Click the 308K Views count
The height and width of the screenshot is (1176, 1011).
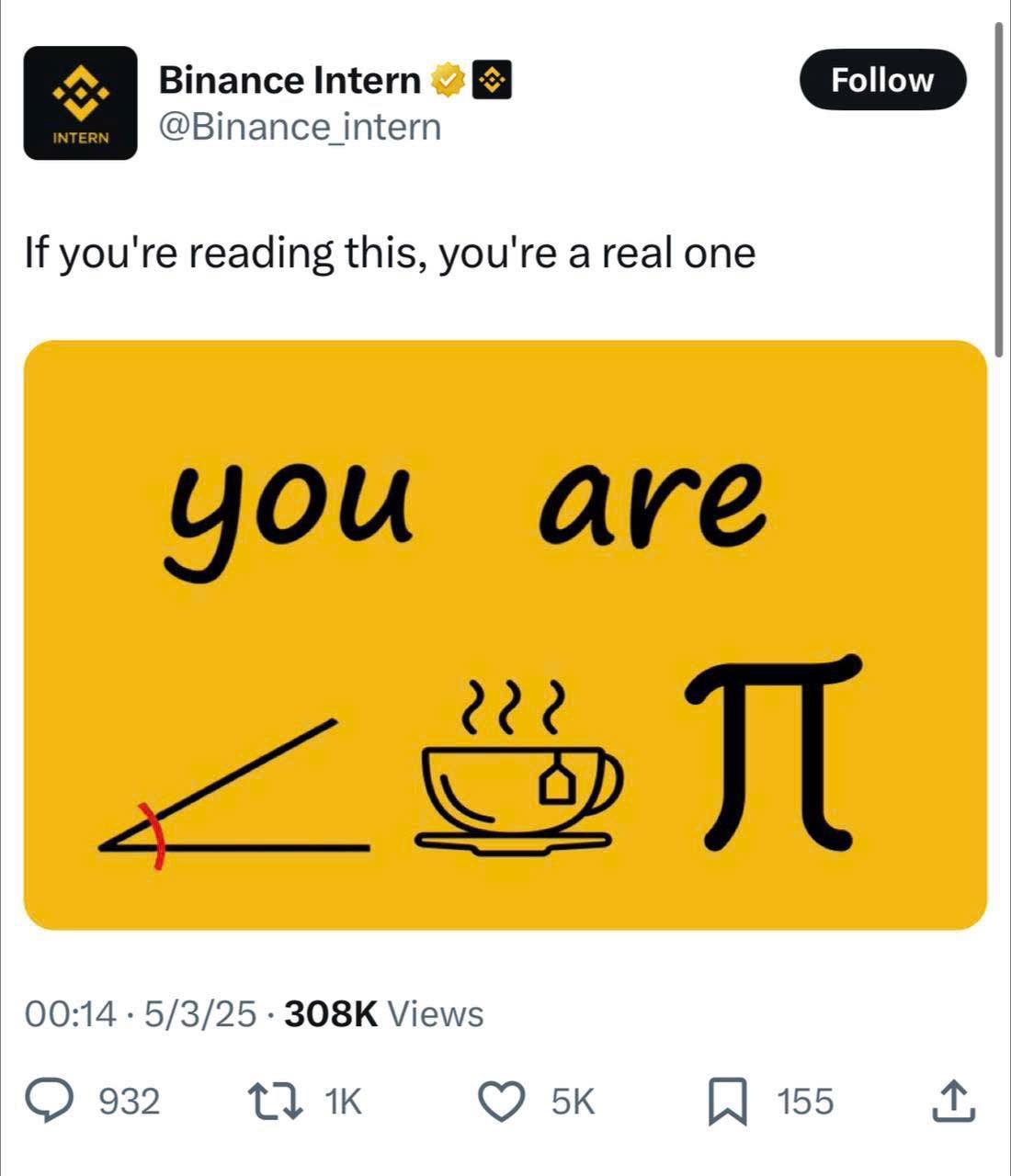pos(384,1014)
